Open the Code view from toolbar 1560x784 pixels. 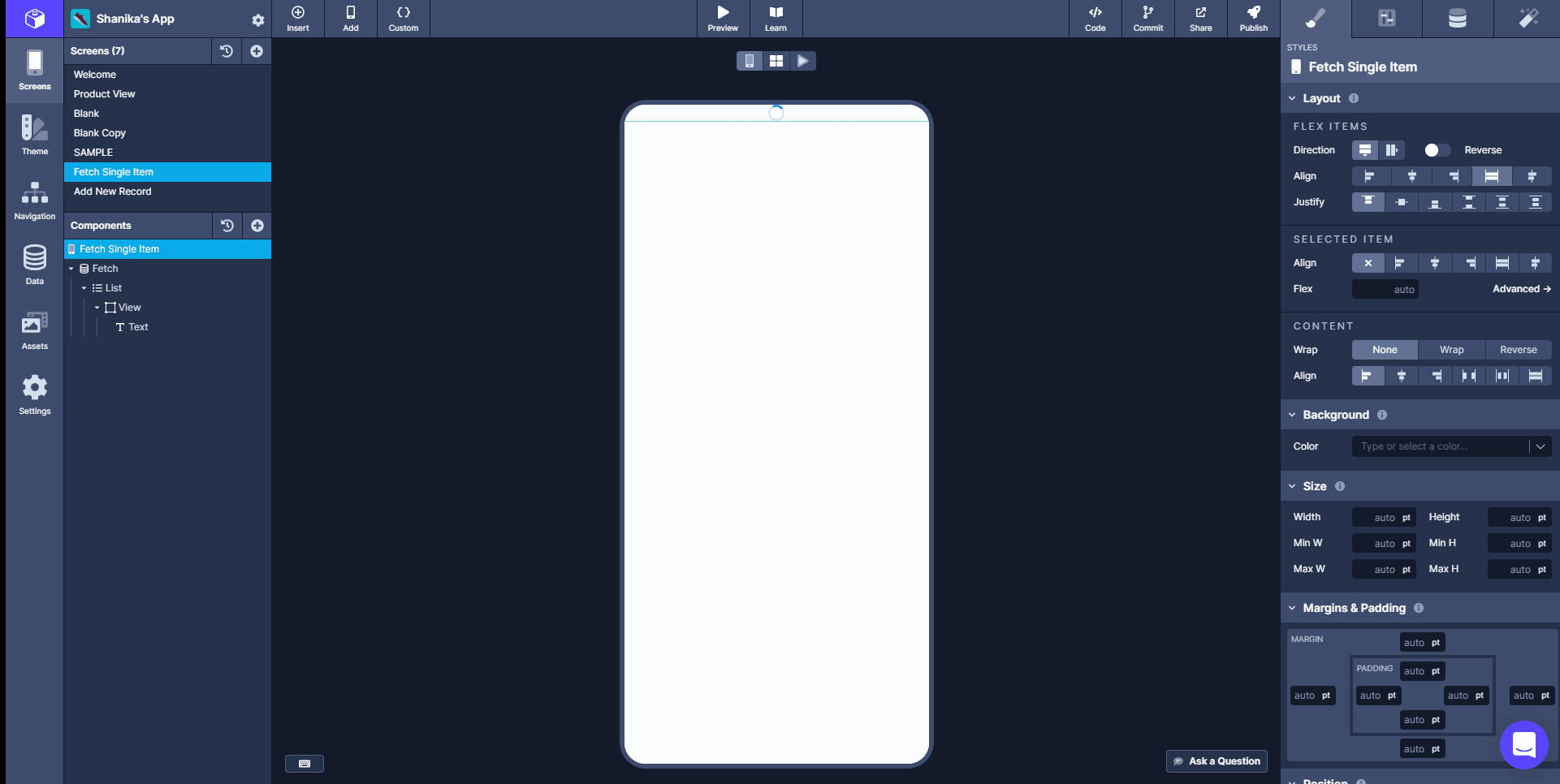[1095, 18]
